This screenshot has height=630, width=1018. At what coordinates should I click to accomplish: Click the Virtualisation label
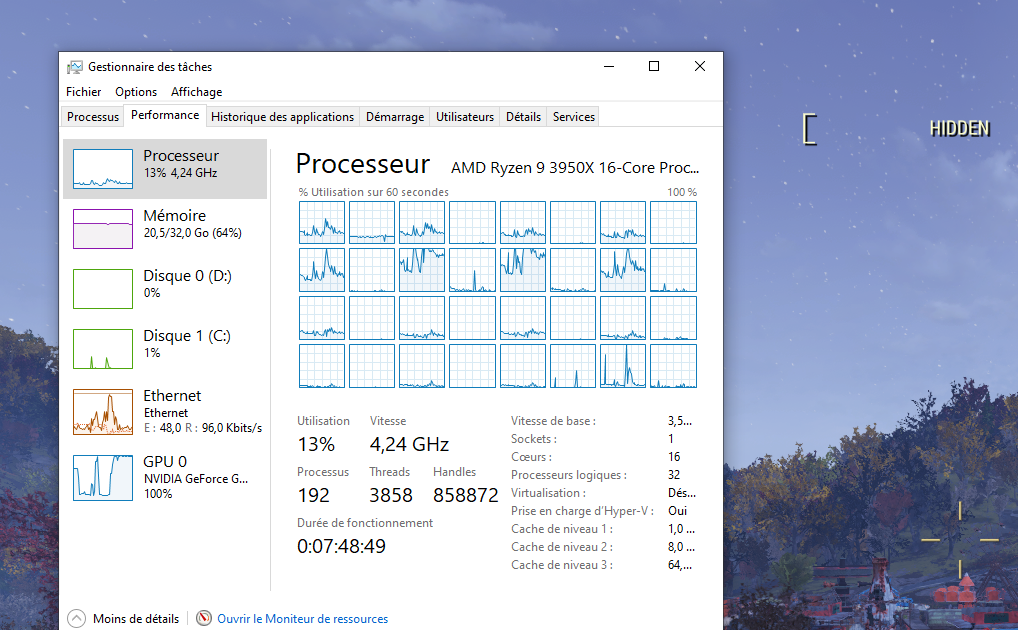(x=549, y=493)
